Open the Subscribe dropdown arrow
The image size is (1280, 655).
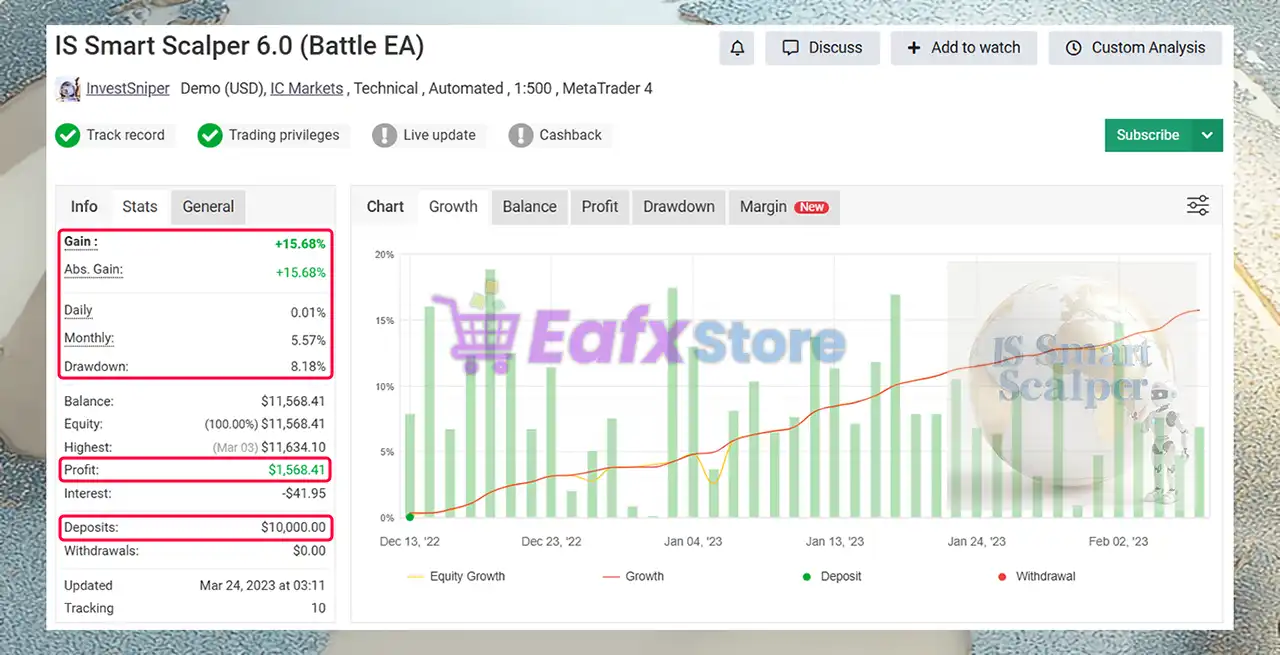point(1208,135)
